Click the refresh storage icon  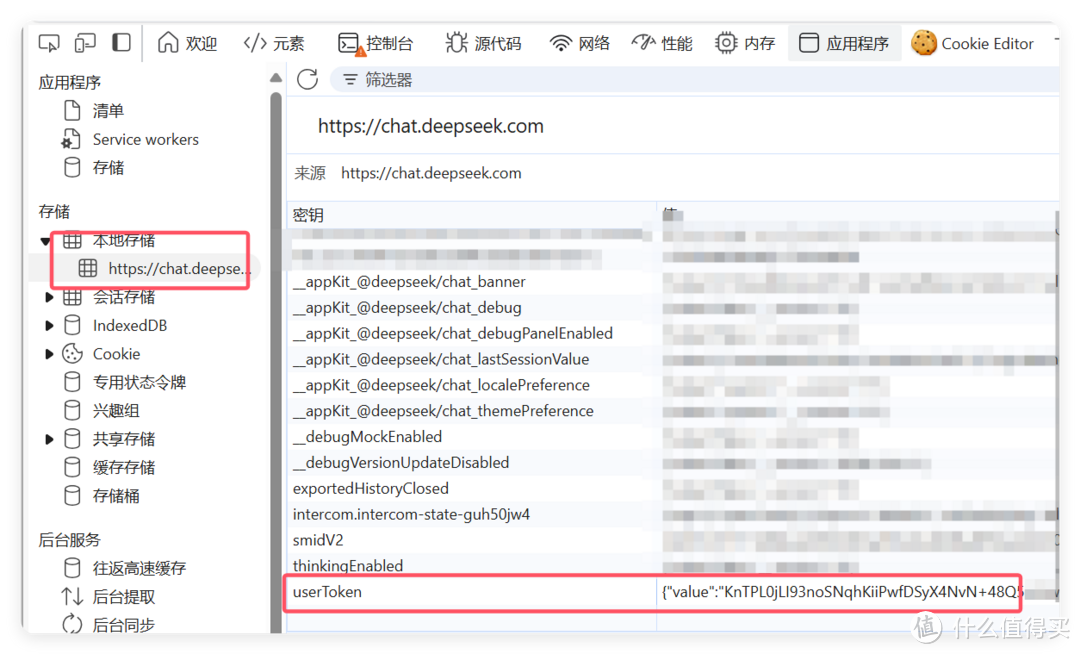pos(307,80)
